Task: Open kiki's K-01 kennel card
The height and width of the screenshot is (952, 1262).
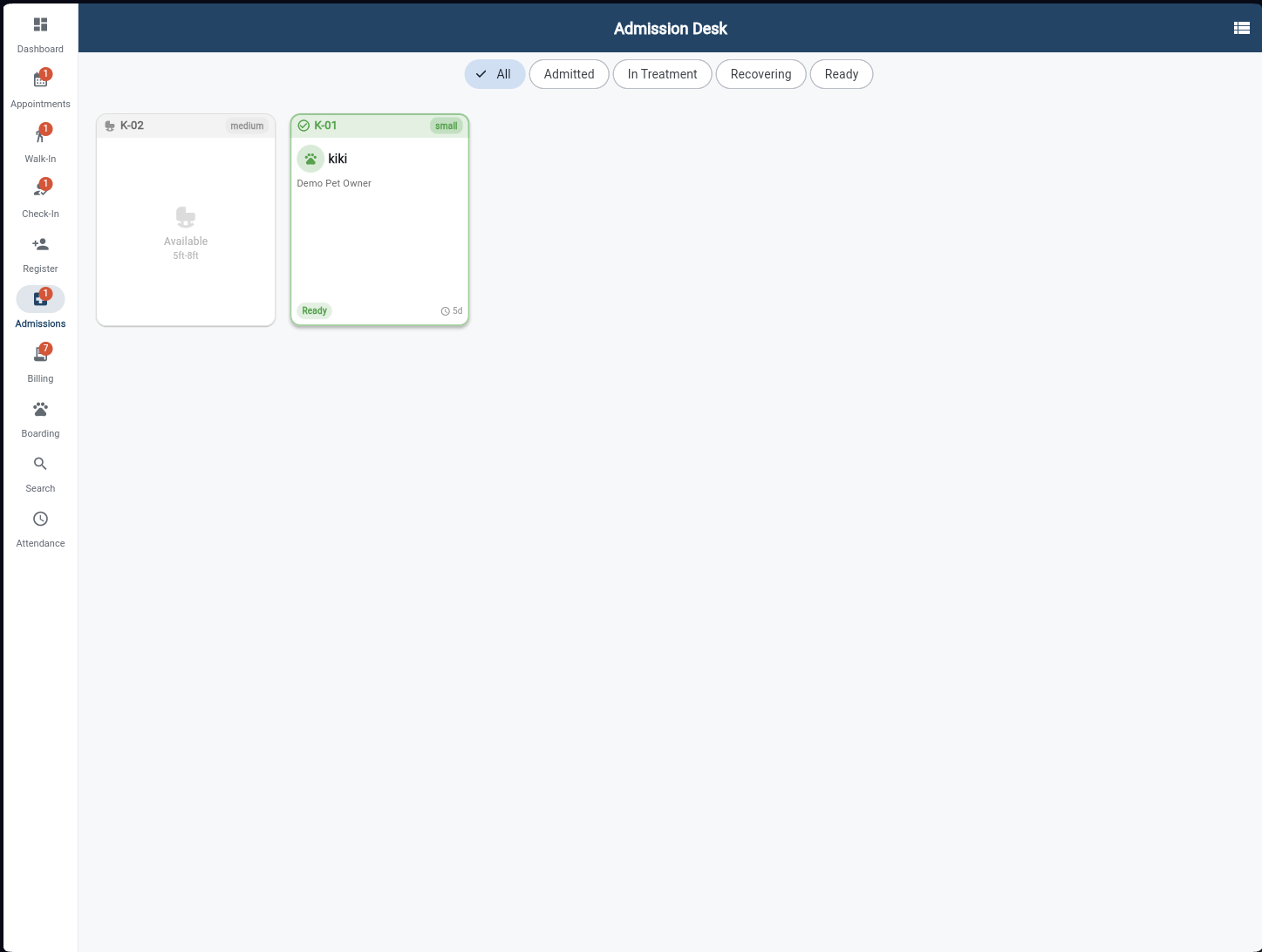Action: (x=379, y=235)
